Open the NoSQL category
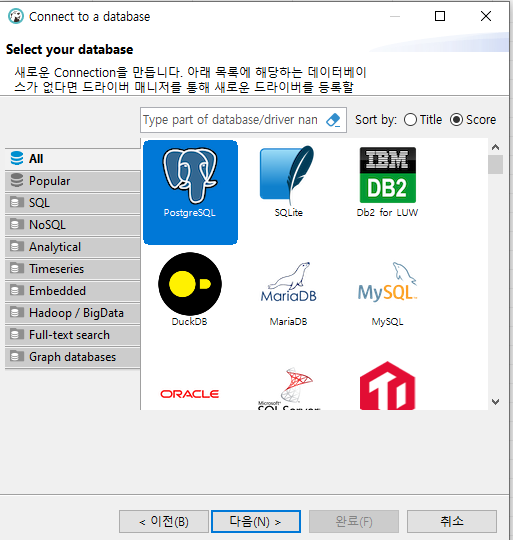This screenshot has width=513, height=540. [x=73, y=225]
